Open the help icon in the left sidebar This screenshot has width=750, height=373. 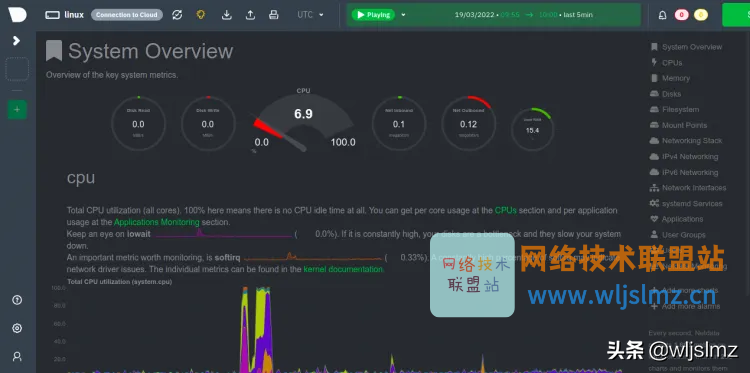tap(17, 300)
